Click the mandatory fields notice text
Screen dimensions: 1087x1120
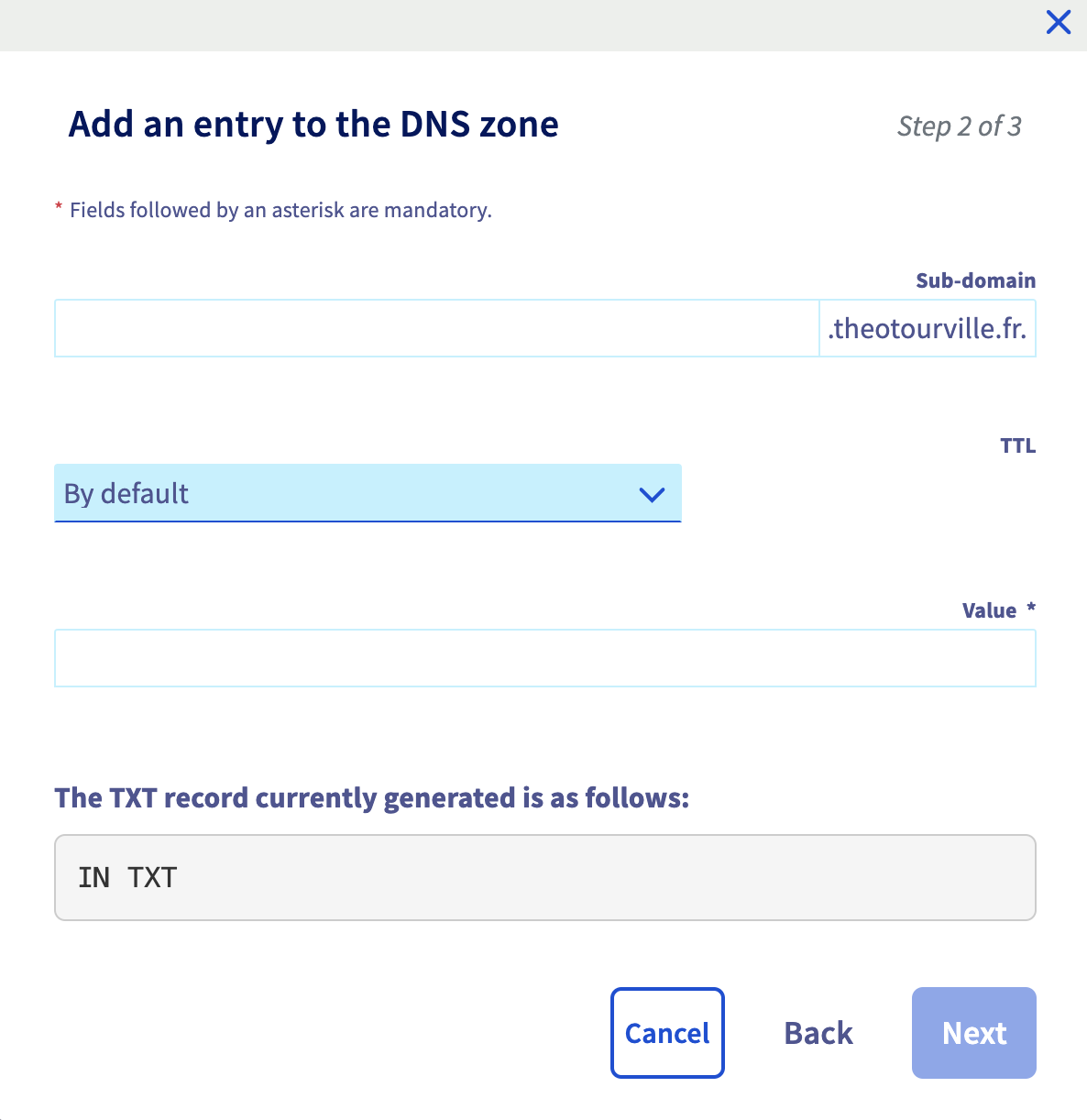tap(281, 210)
